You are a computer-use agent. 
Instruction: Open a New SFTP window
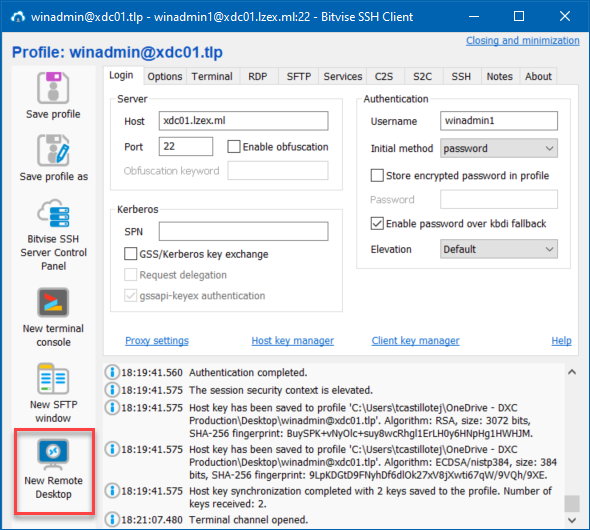[53, 378]
